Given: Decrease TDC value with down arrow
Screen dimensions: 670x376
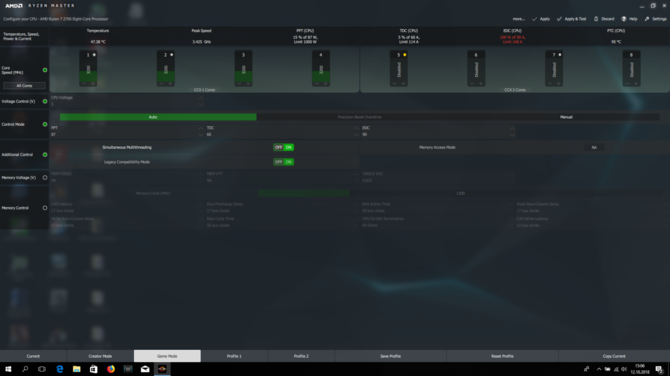Looking at the screenshot, I should pos(356,135).
